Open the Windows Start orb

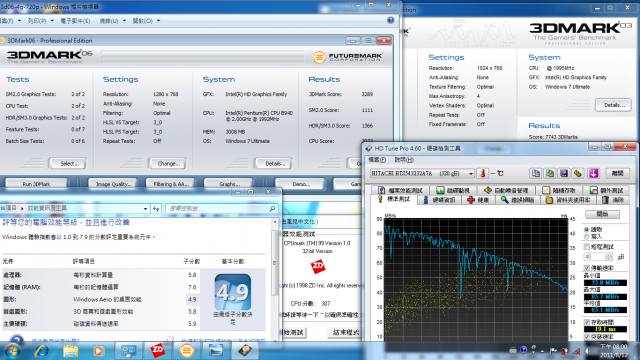[12, 351]
